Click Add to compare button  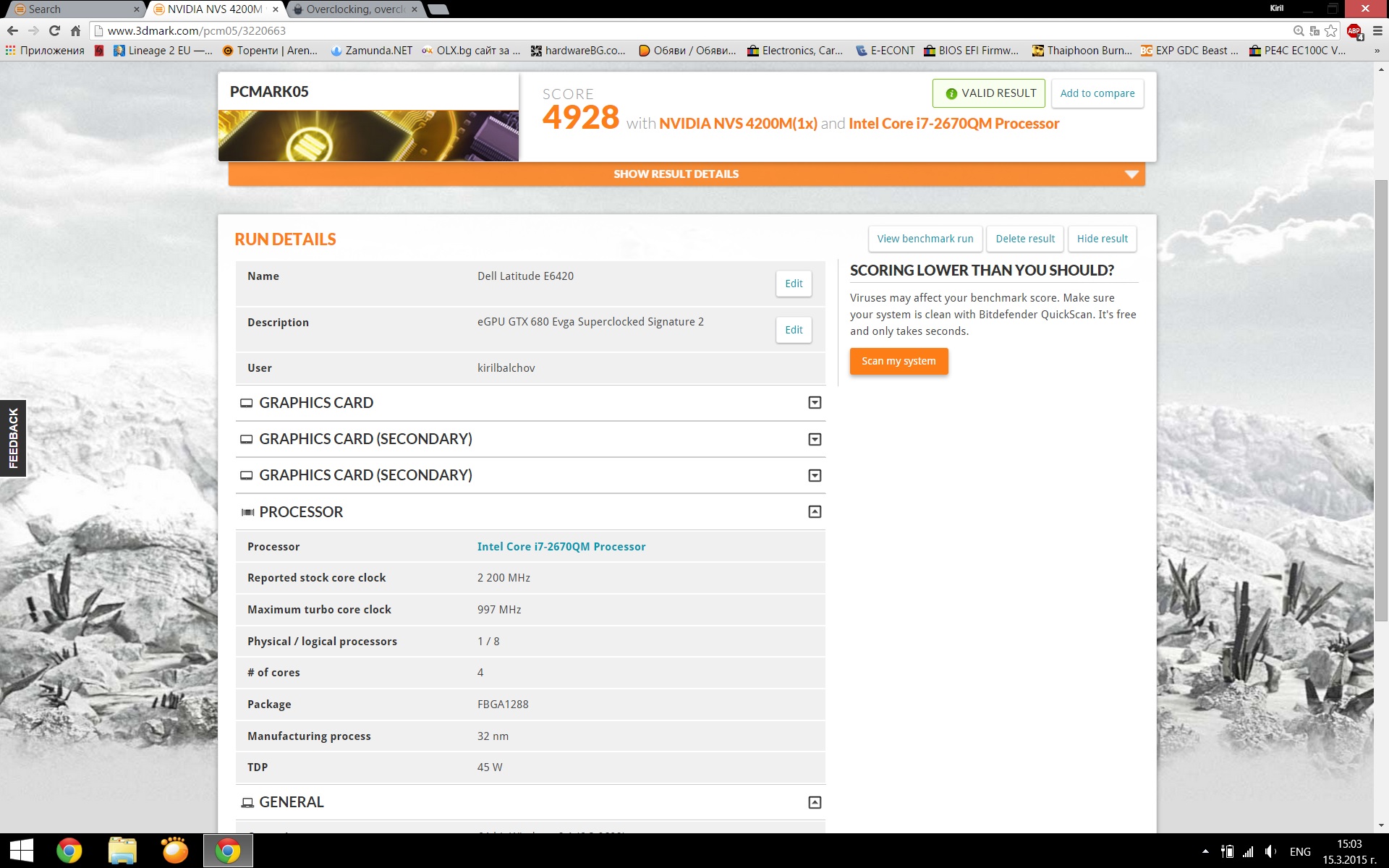click(1097, 93)
